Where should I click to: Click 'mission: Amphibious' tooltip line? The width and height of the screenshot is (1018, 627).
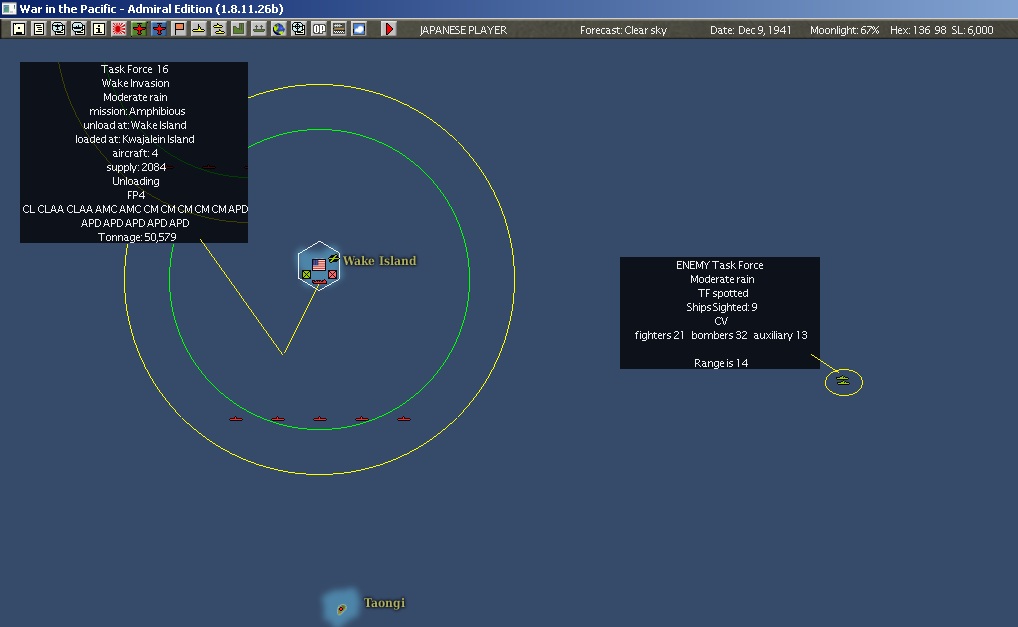(137, 111)
